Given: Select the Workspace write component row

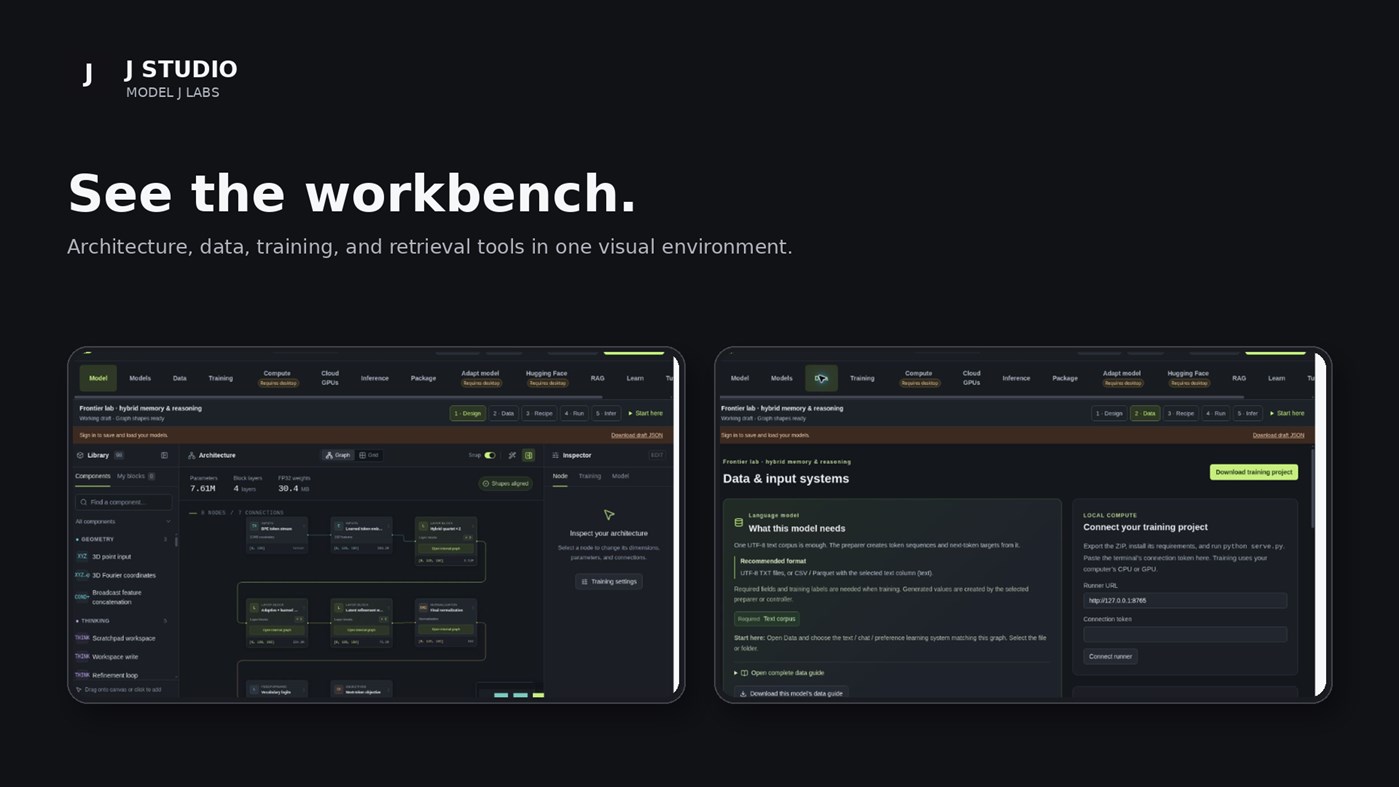Looking at the screenshot, I should point(122,657).
